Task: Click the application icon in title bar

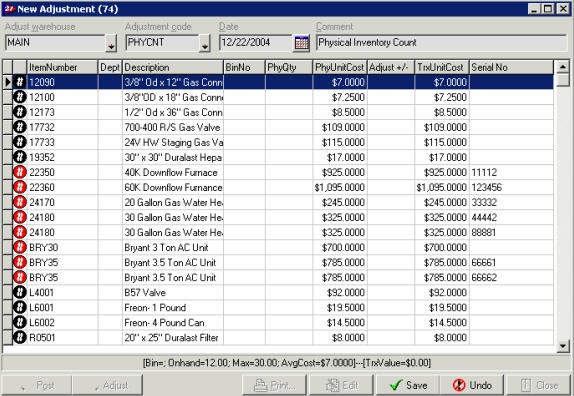Action: pyautogui.click(x=9, y=9)
